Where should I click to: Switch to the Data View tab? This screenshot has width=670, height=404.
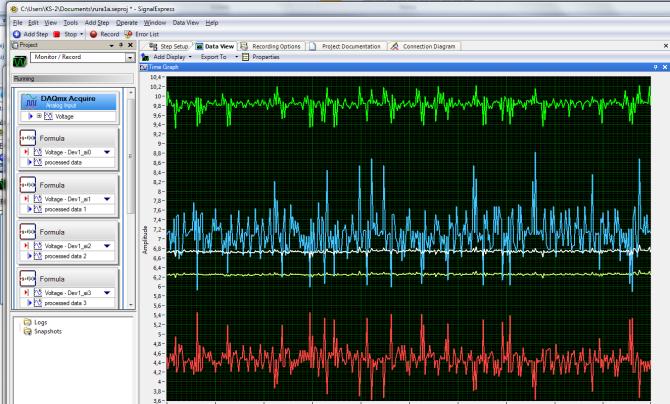point(215,46)
